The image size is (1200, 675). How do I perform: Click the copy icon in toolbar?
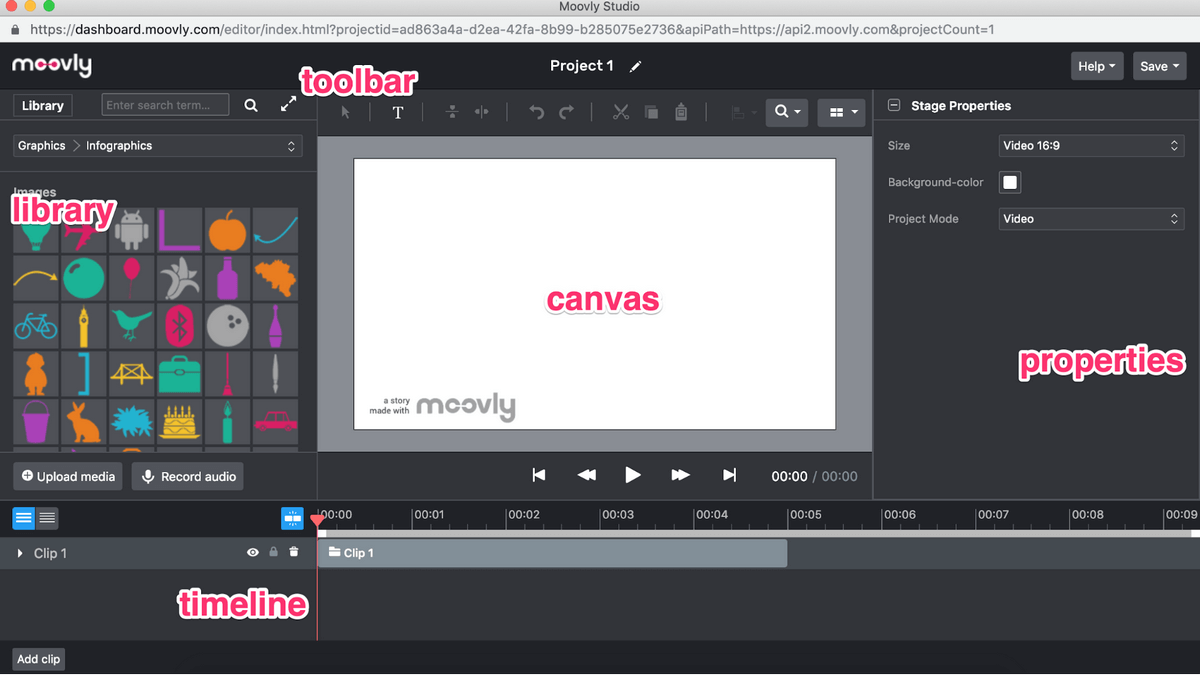[x=651, y=112]
